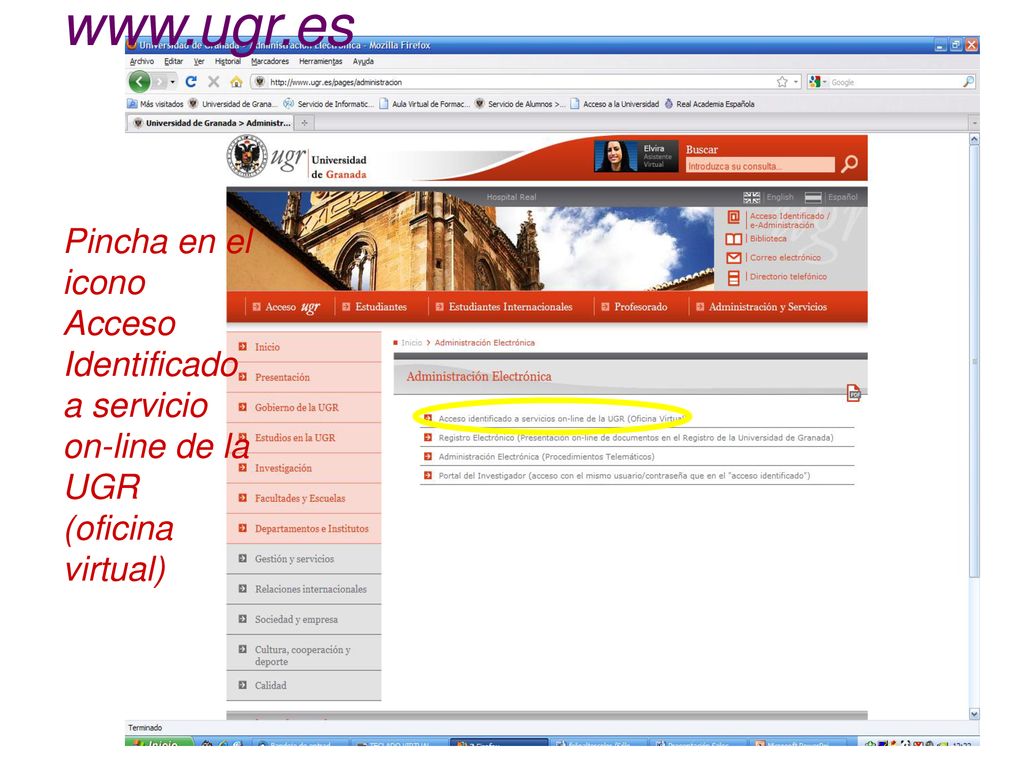1024x768 pixels.
Task: Click the Introduzca su consulta field
Action: coord(761,166)
